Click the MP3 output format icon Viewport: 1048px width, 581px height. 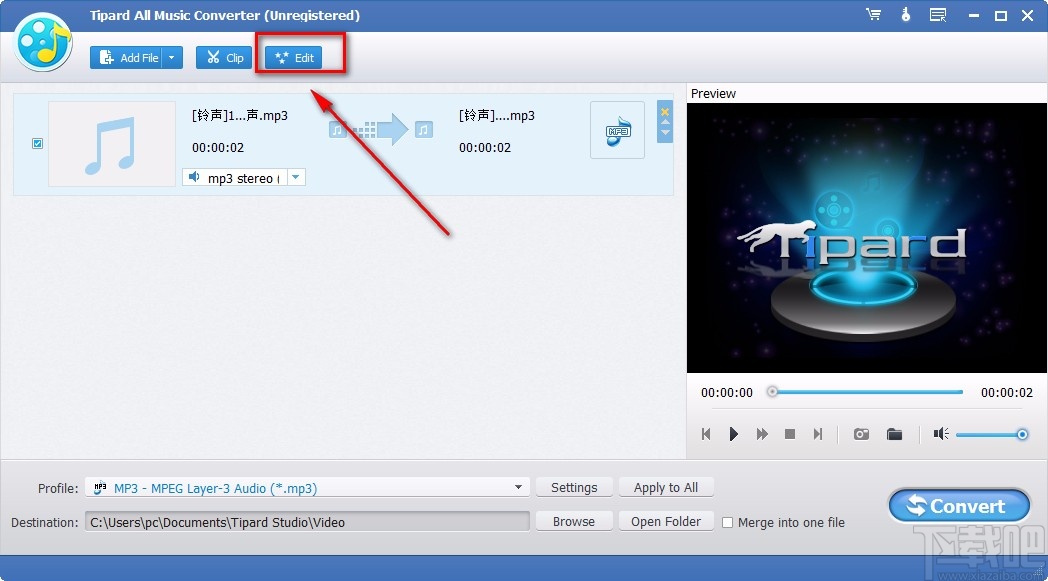(x=617, y=130)
